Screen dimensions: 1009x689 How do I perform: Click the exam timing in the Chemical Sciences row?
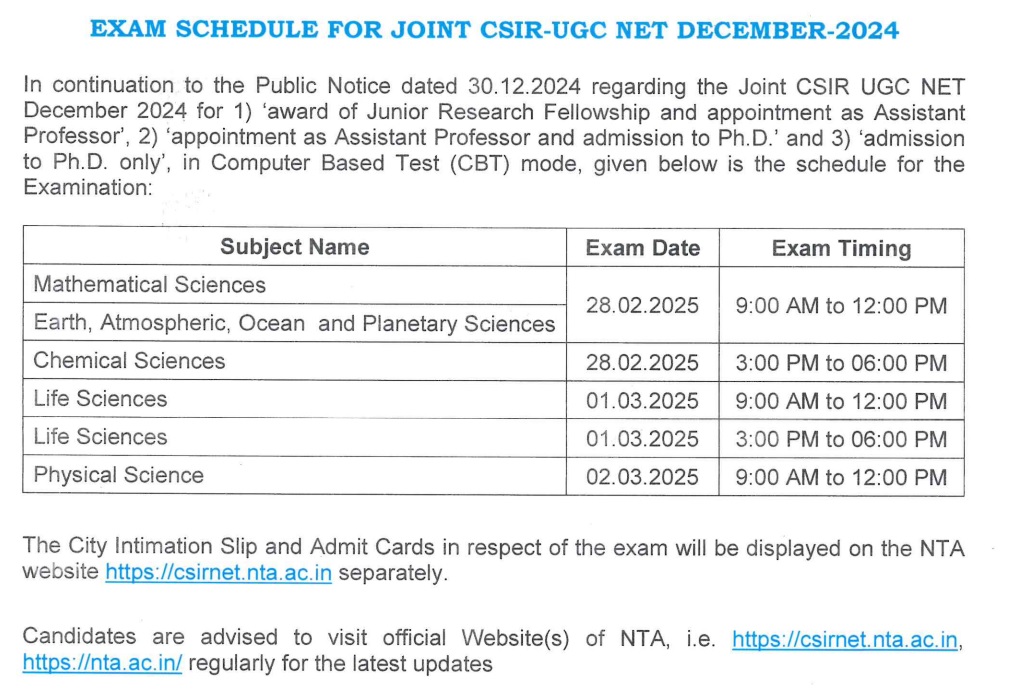click(x=840, y=362)
